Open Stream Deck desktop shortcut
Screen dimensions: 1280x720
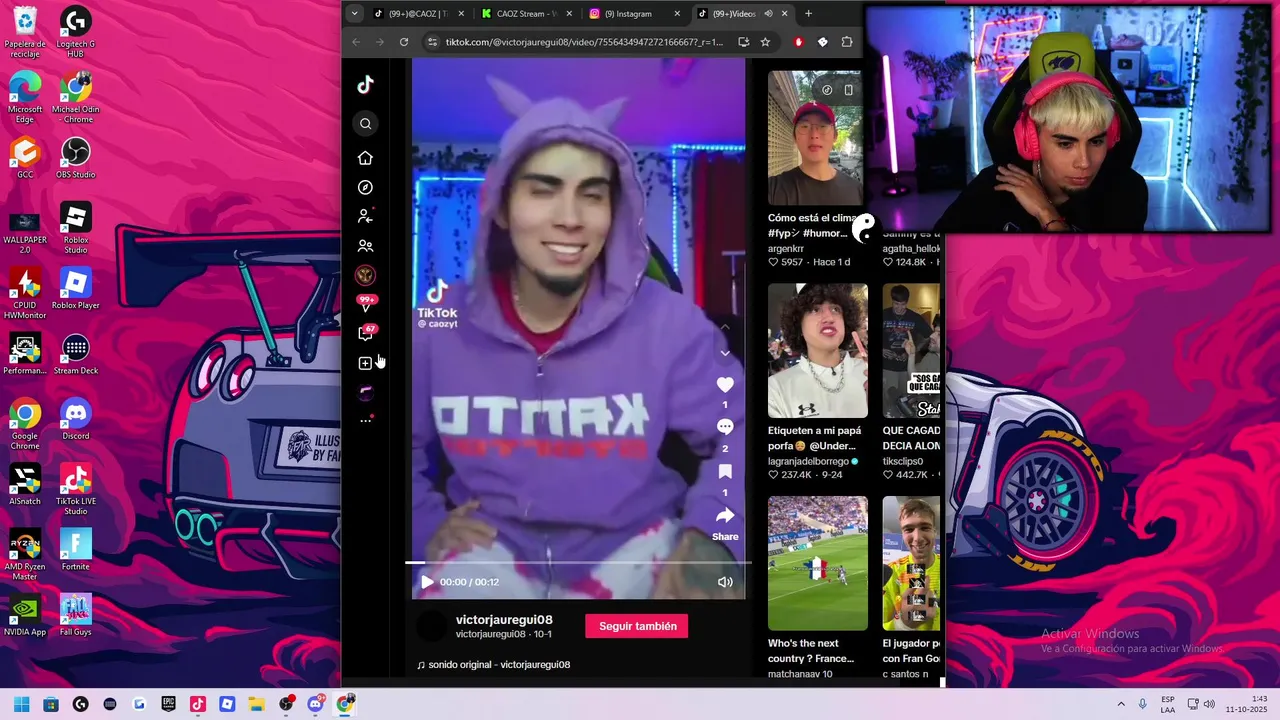coord(76,353)
